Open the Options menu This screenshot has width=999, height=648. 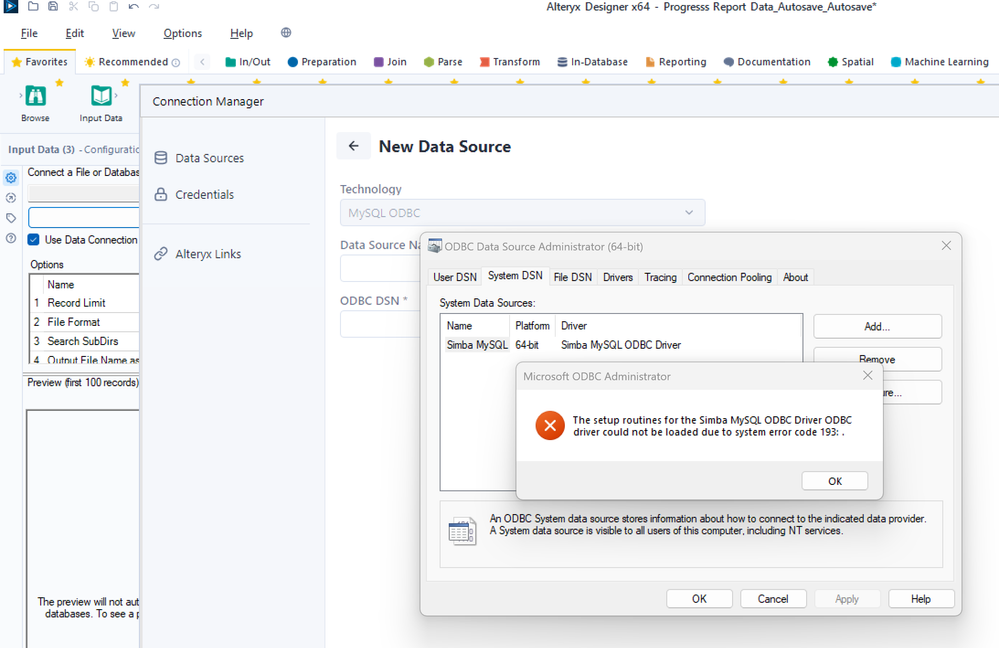182,32
